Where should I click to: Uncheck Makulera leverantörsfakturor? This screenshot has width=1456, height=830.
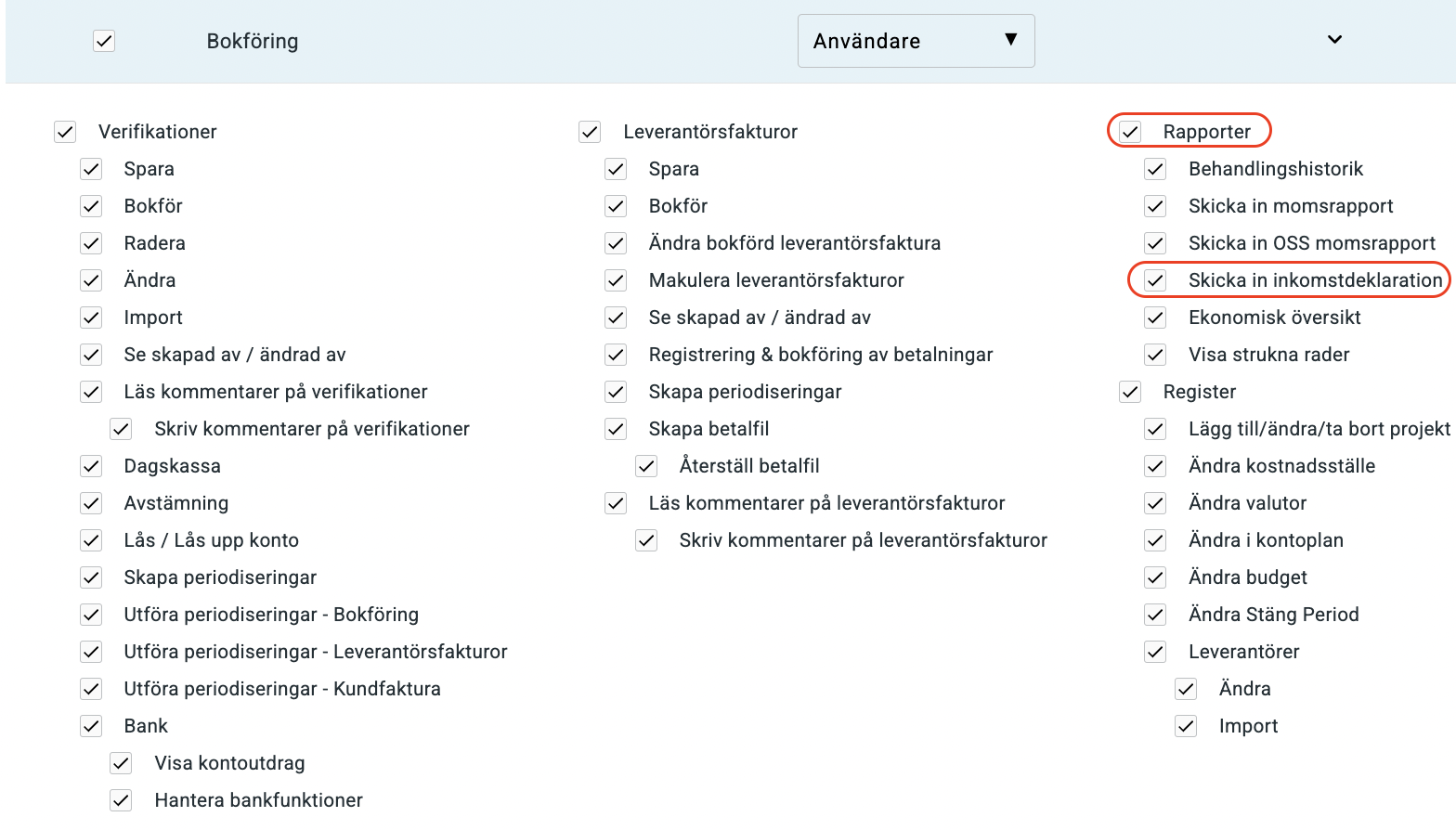616,279
